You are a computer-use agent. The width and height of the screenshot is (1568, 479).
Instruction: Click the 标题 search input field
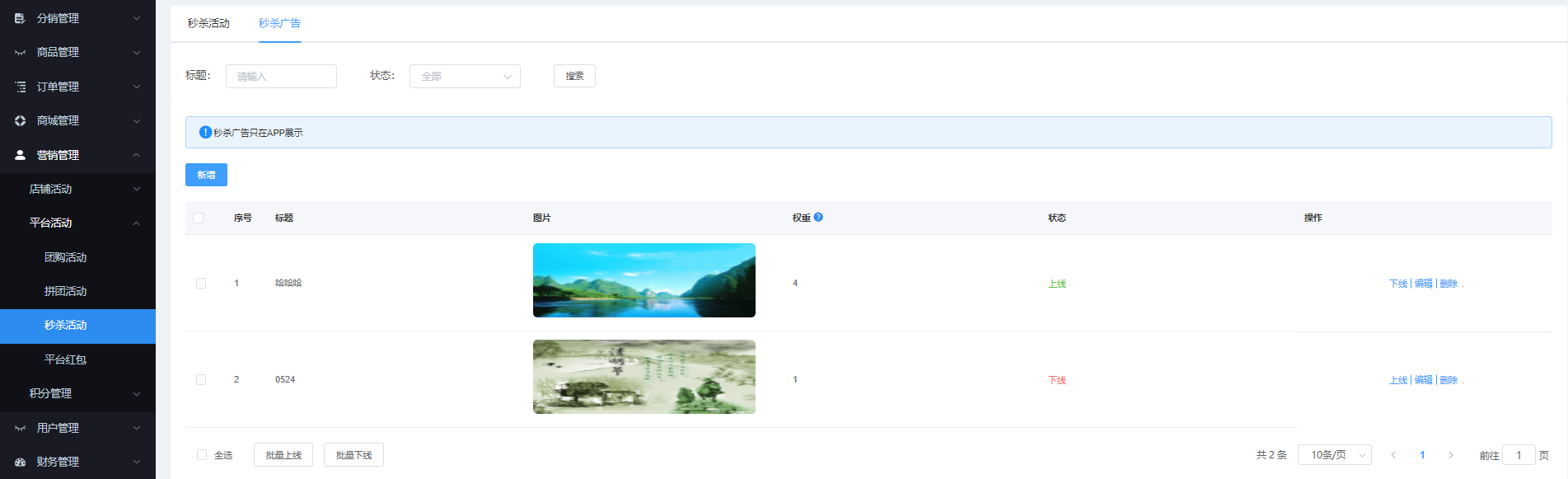click(281, 76)
